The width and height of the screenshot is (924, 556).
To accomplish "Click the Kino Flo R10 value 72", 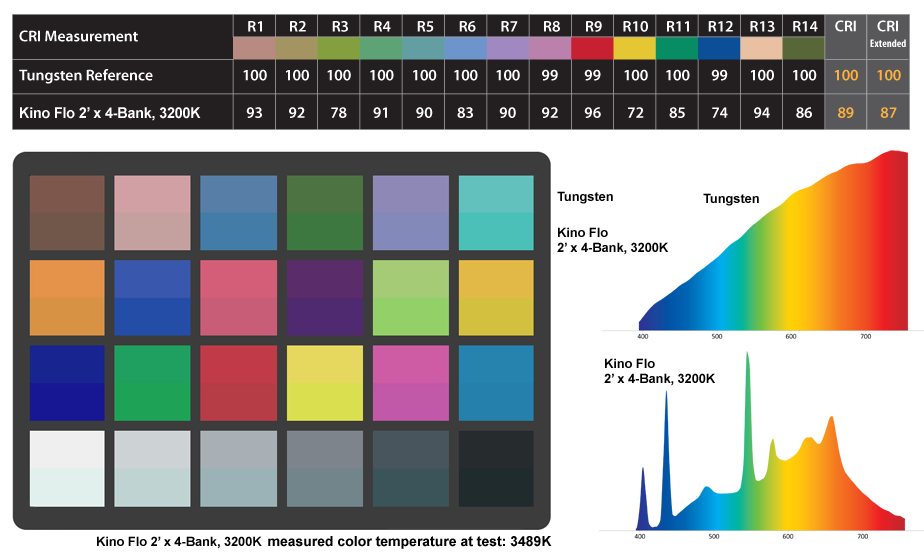I will click(635, 113).
